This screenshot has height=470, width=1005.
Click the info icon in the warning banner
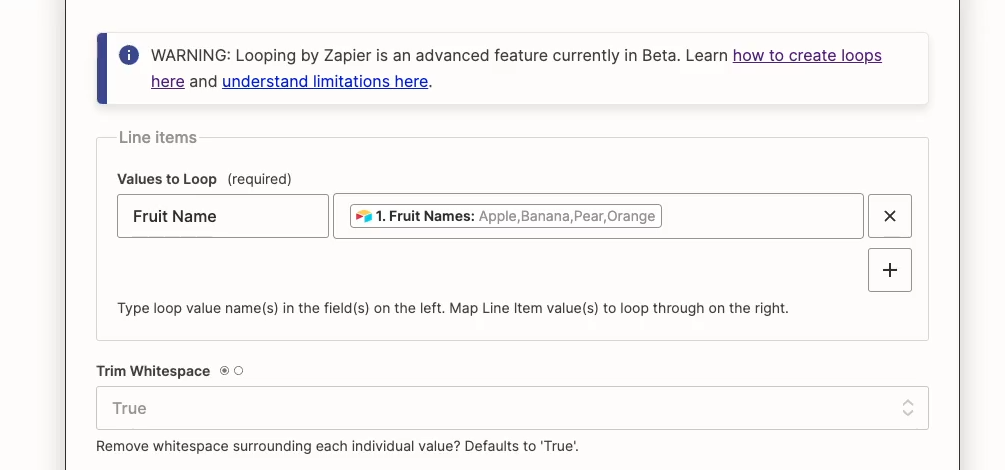tap(129, 55)
